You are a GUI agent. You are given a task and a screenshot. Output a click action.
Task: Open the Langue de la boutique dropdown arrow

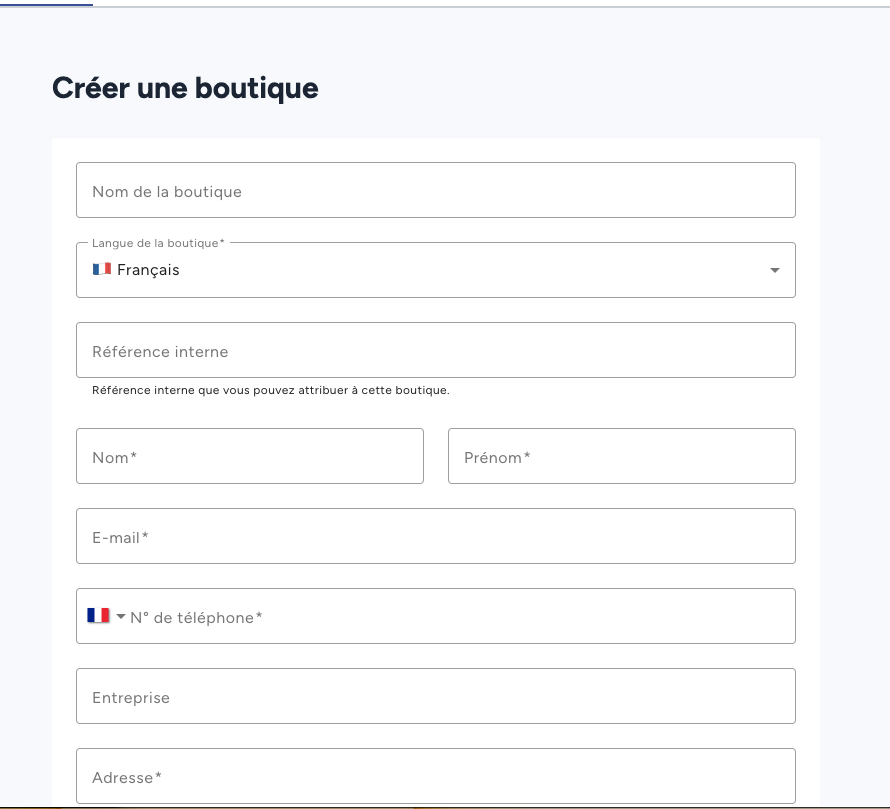click(774, 270)
